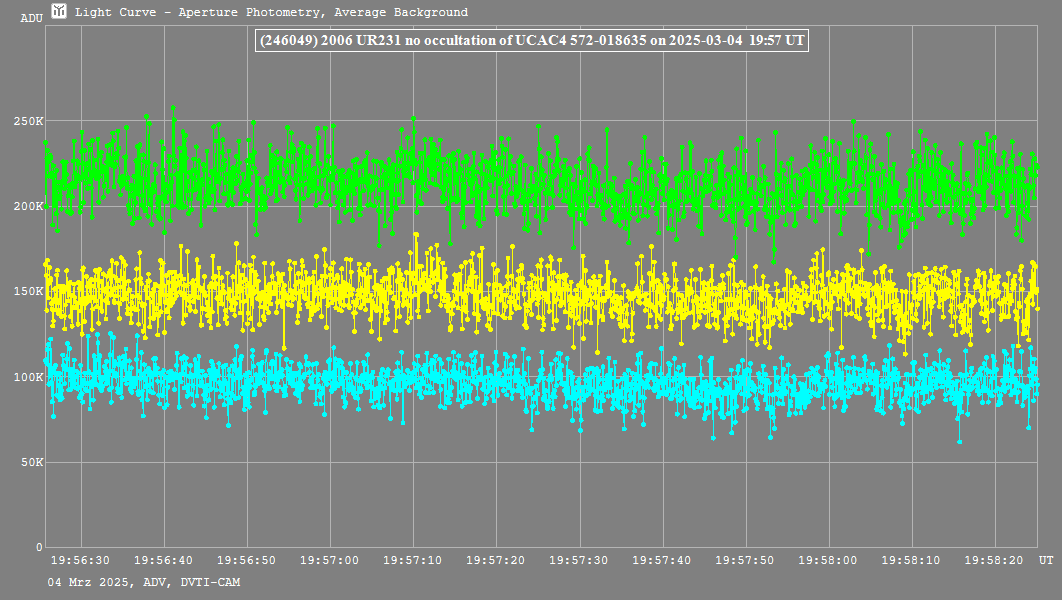Viewport: 1062px width, 600px height.
Task: Select the 19:57:20 time tick label
Action: coord(495,561)
